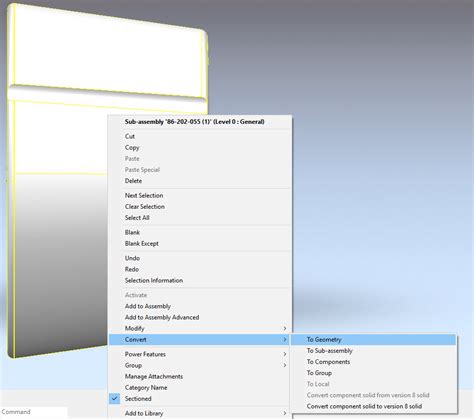Click Undo in the context menu
The width and height of the screenshot is (474, 419).
coord(200,258)
